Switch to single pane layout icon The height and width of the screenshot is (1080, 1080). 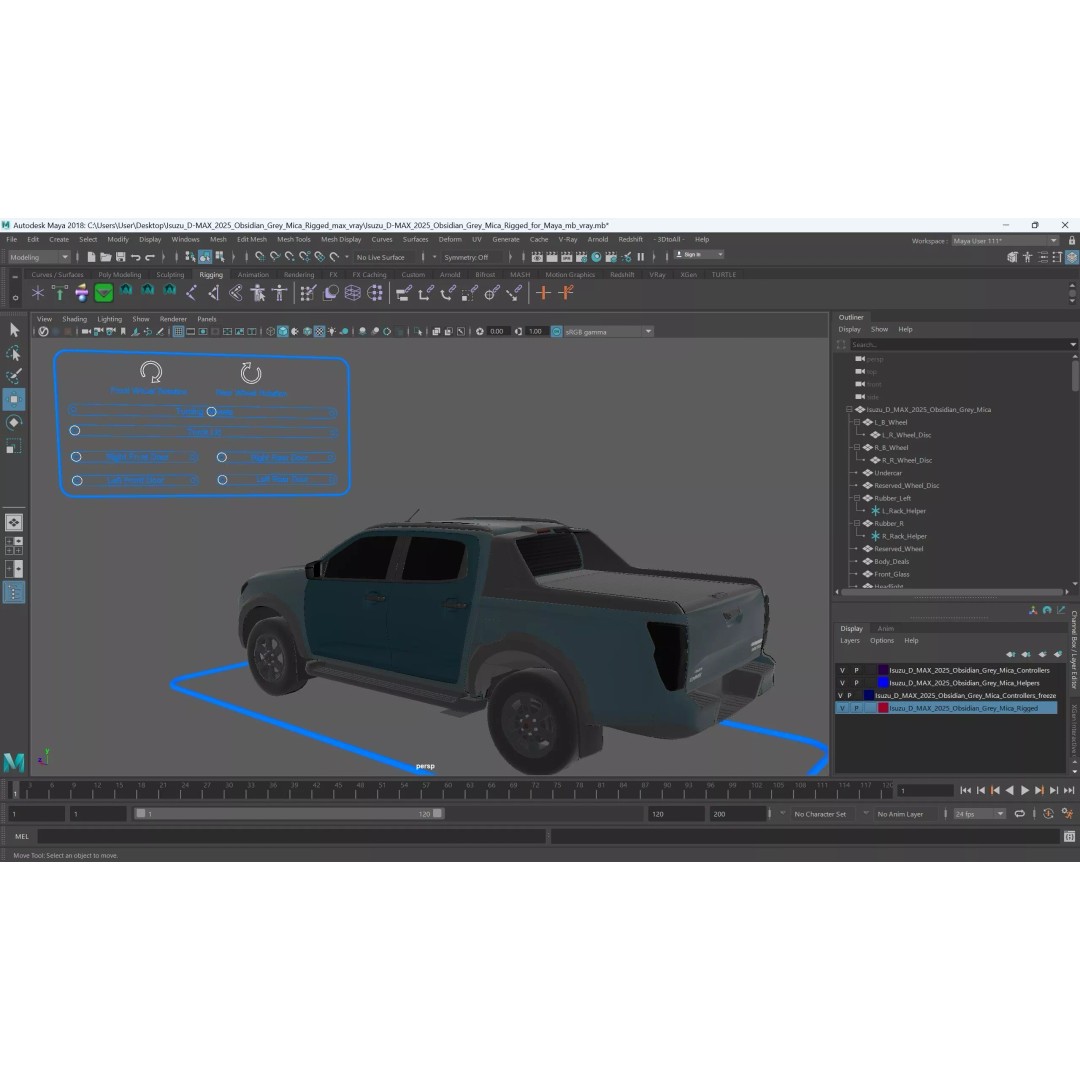point(14,523)
